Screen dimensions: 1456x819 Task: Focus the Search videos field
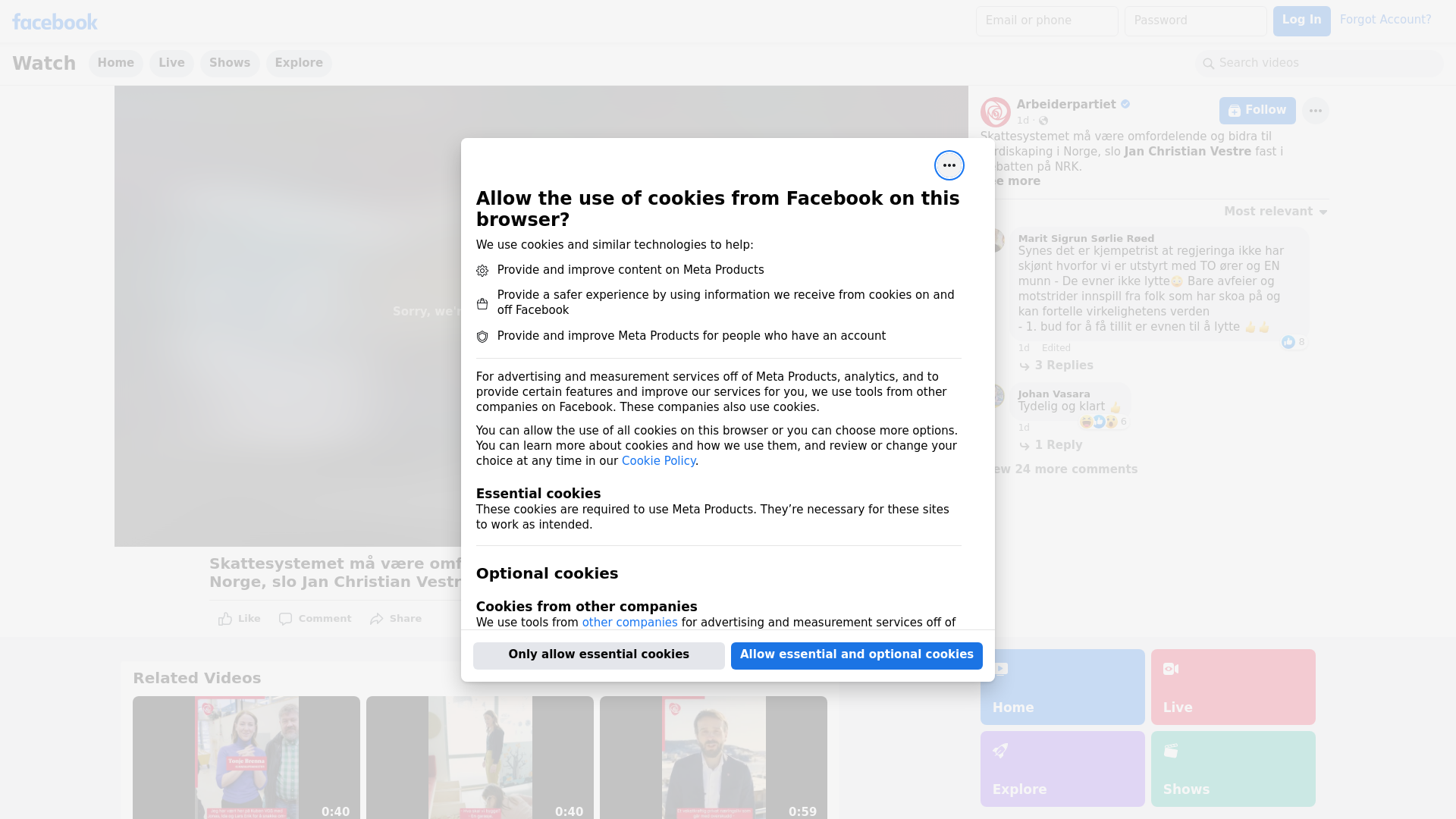1319,64
